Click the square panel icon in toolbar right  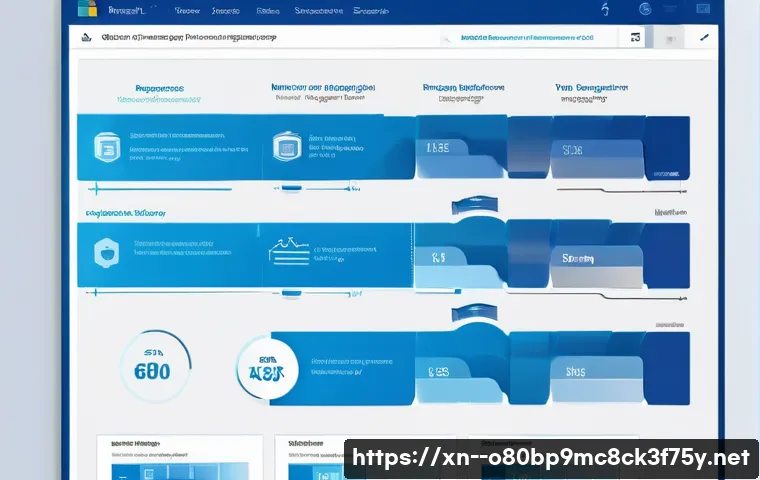pos(635,37)
